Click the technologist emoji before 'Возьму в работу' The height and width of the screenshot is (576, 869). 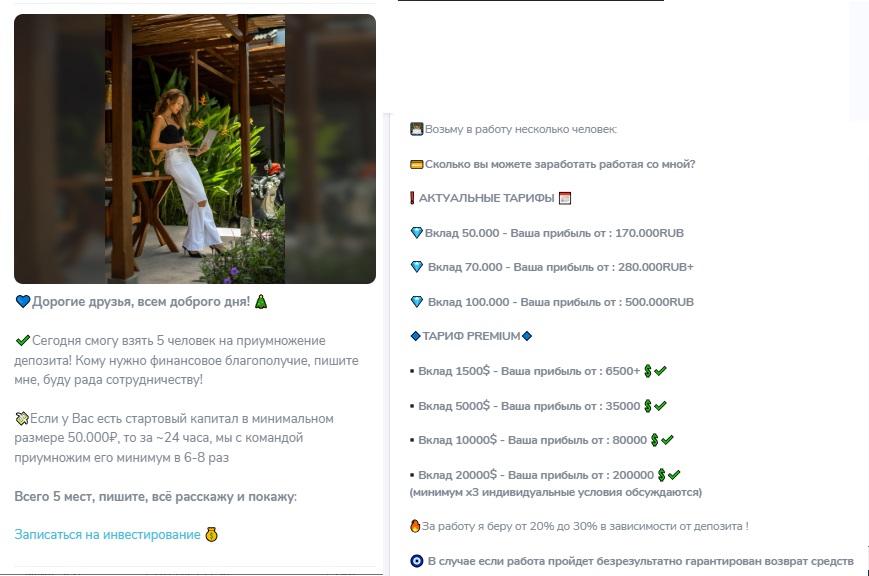pos(416,129)
